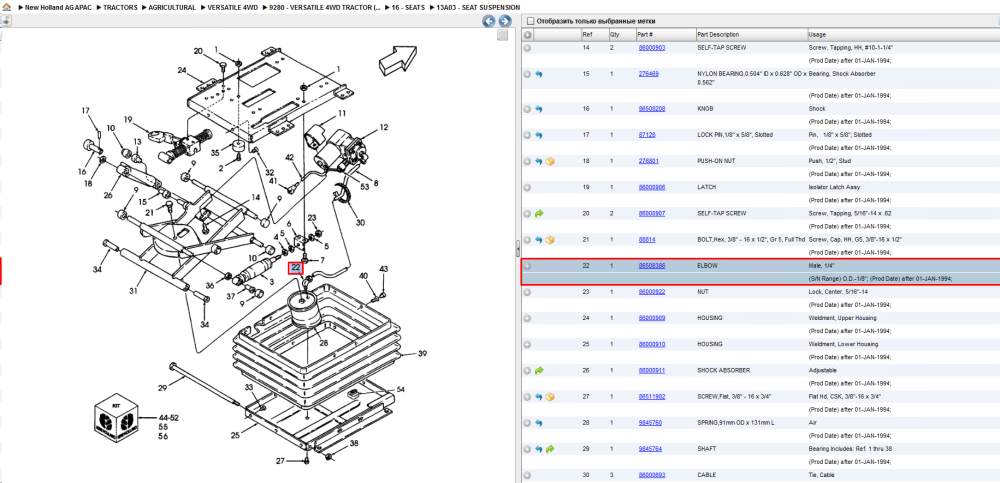Image resolution: width=1000 pixels, height=483 pixels.
Task: Click the yellow box icon on PUSH-ON NUT row
Action: (550, 161)
